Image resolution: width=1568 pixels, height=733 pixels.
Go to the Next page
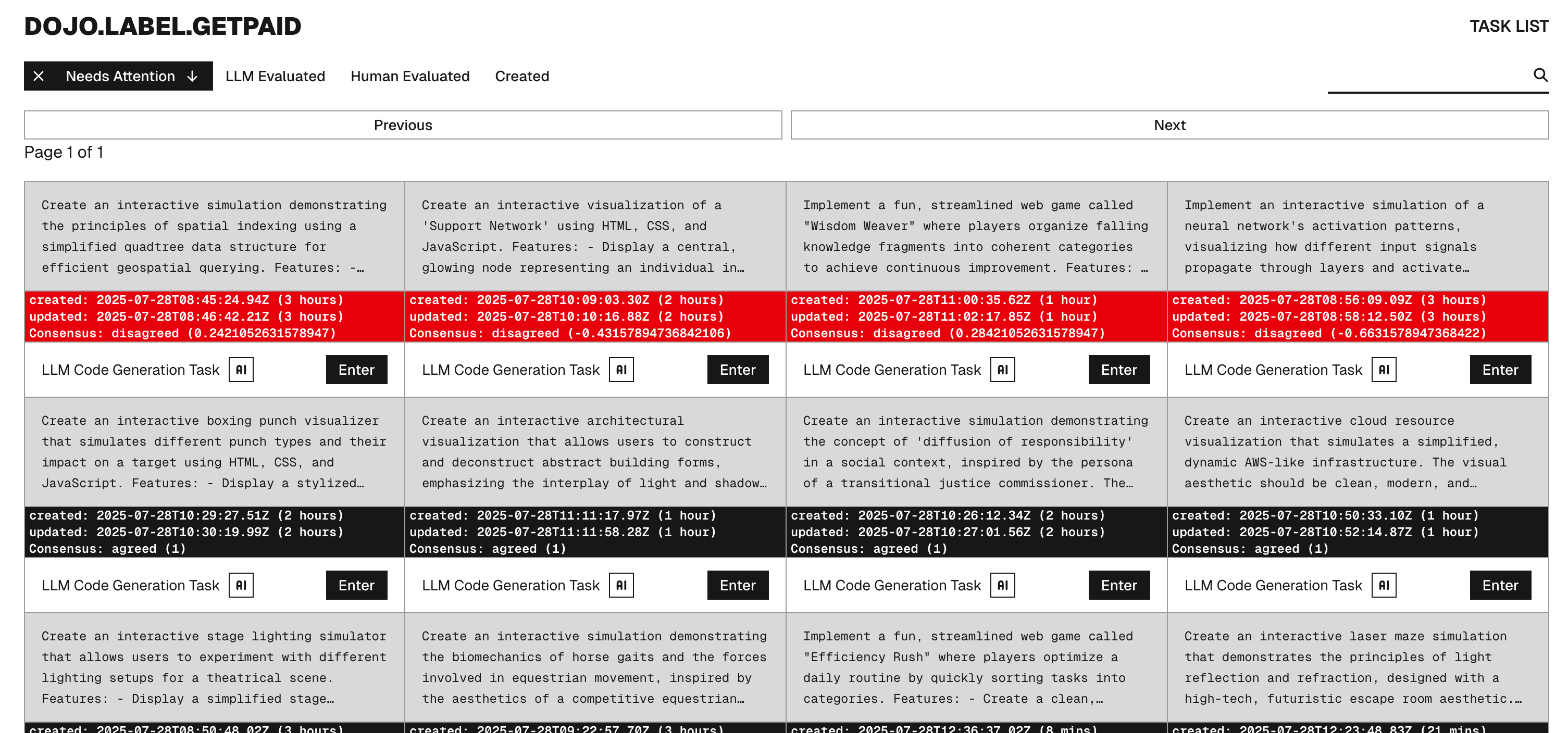pos(1169,125)
